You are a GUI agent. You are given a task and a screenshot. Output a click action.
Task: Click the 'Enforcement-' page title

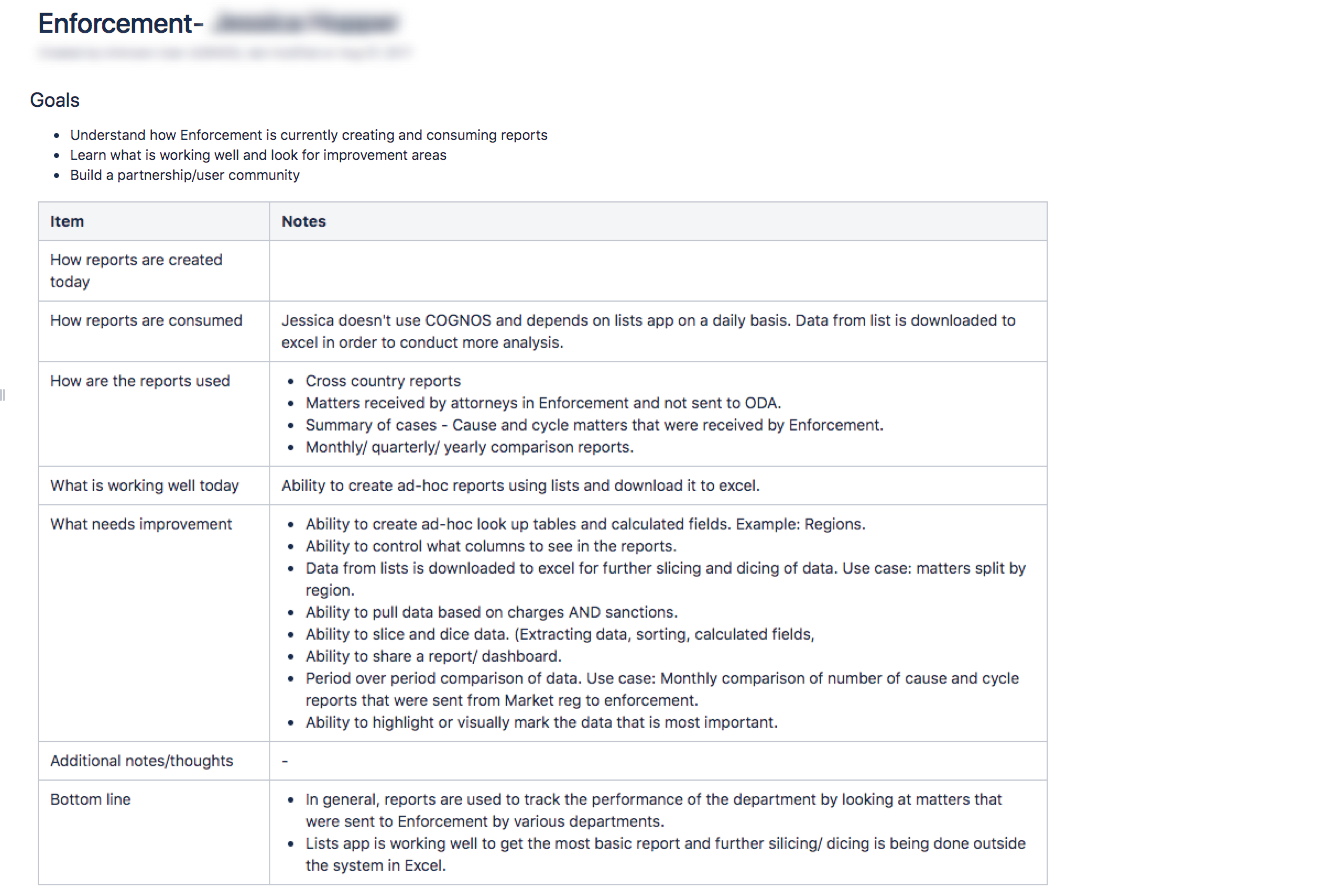(x=121, y=22)
